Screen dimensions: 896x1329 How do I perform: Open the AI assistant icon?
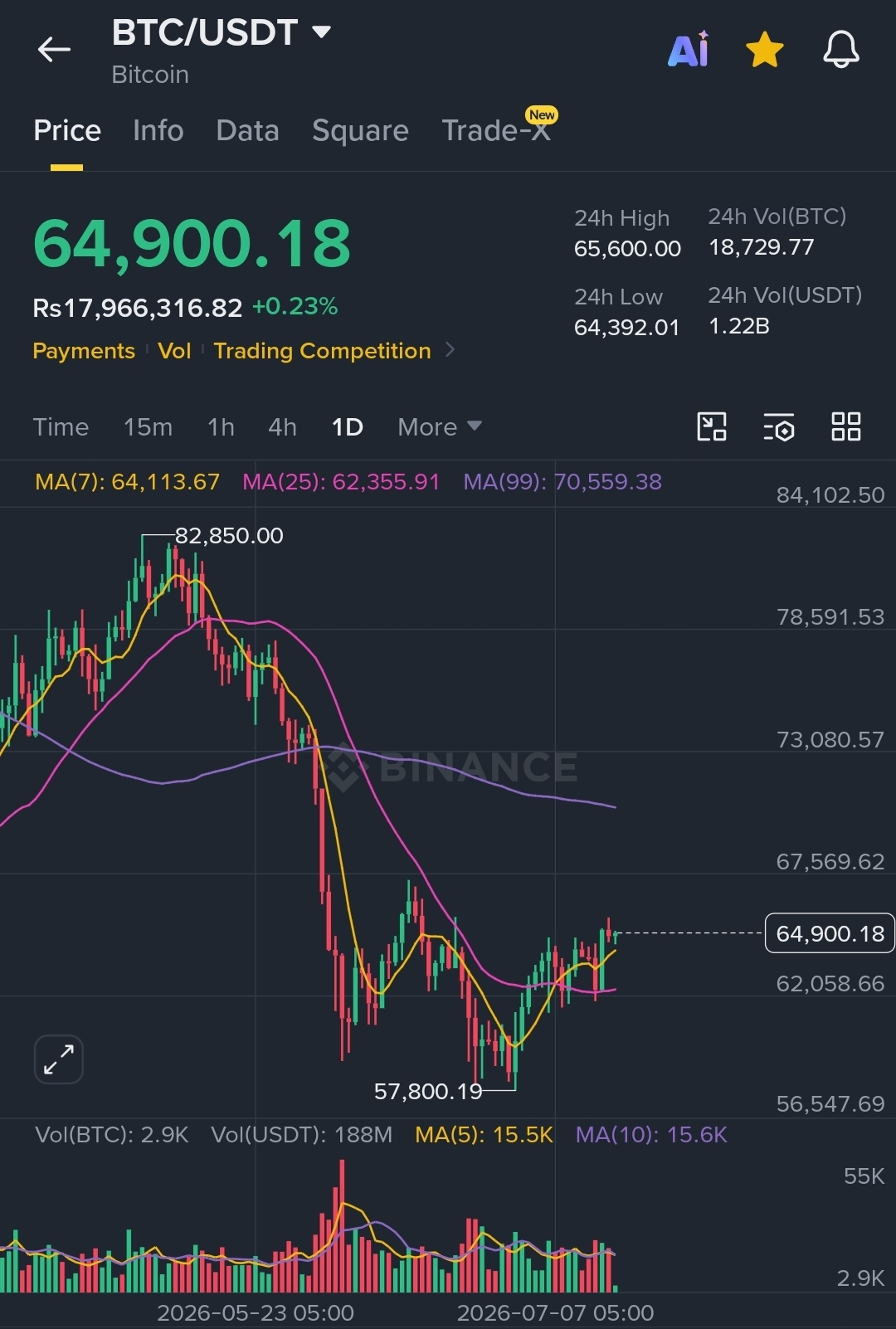click(x=689, y=50)
